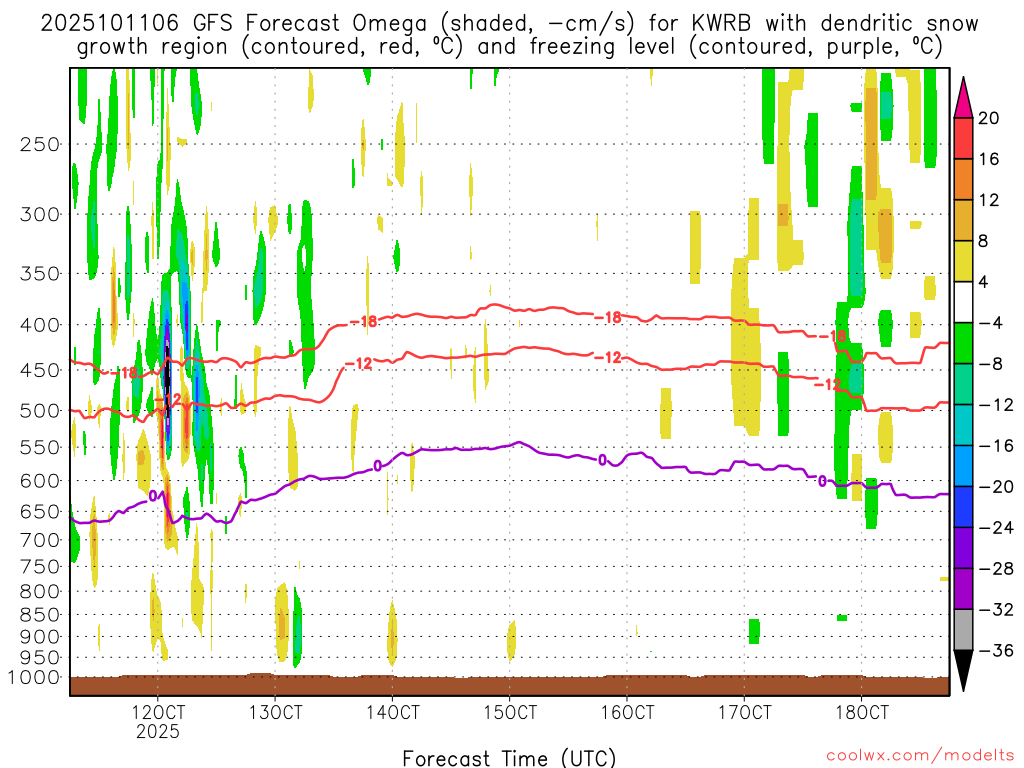Click the magenta upward arrow atop colorbar
Screen dimensions: 1024x768
[x=963, y=97]
